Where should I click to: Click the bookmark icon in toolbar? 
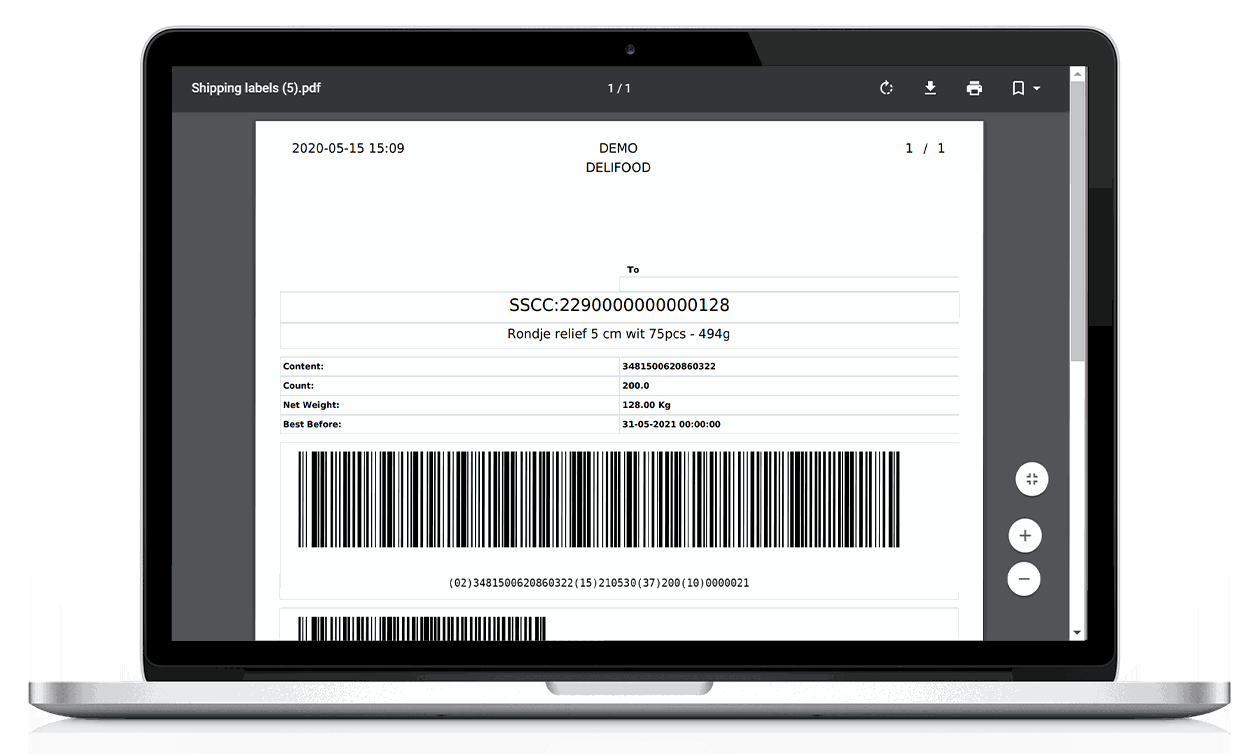1018,88
